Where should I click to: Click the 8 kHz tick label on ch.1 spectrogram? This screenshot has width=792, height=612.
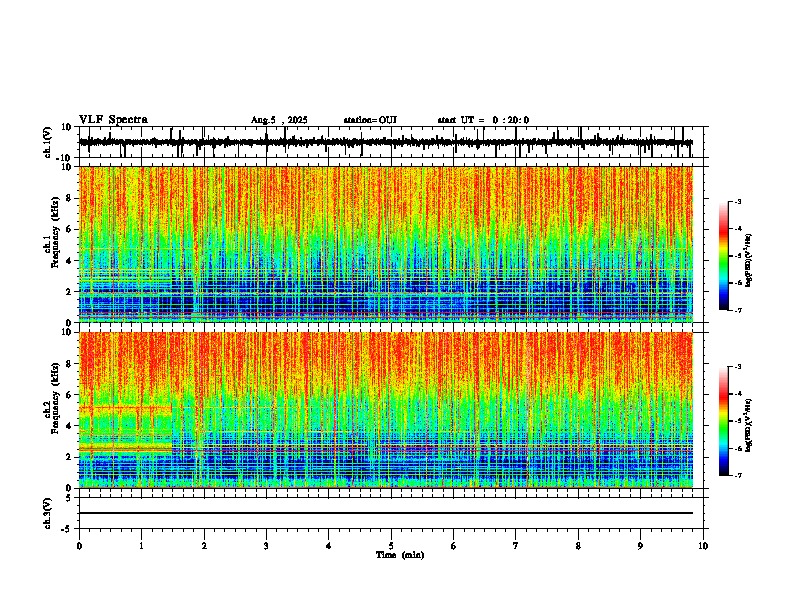tap(69, 198)
